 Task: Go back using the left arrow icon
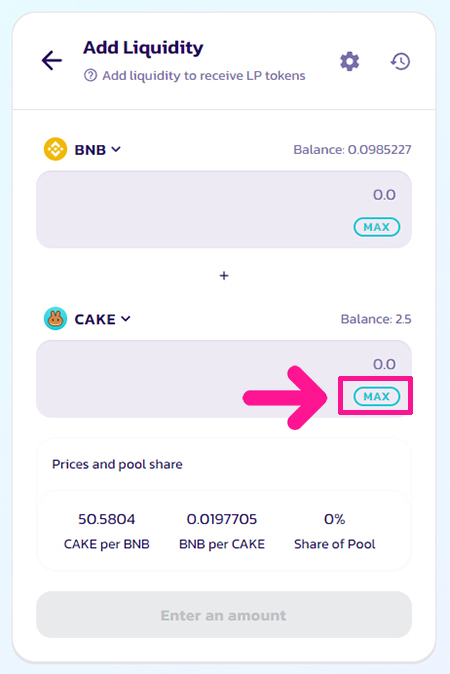coord(52,60)
